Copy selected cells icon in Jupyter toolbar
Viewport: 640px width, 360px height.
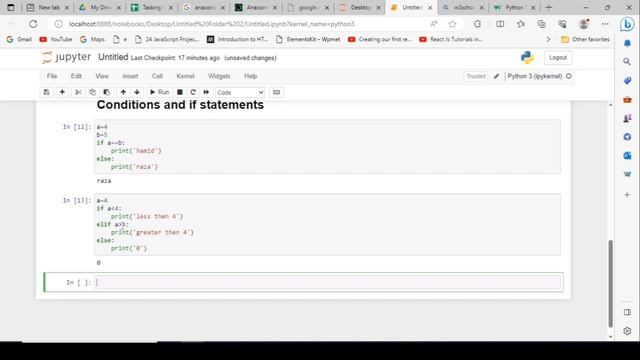(93, 92)
